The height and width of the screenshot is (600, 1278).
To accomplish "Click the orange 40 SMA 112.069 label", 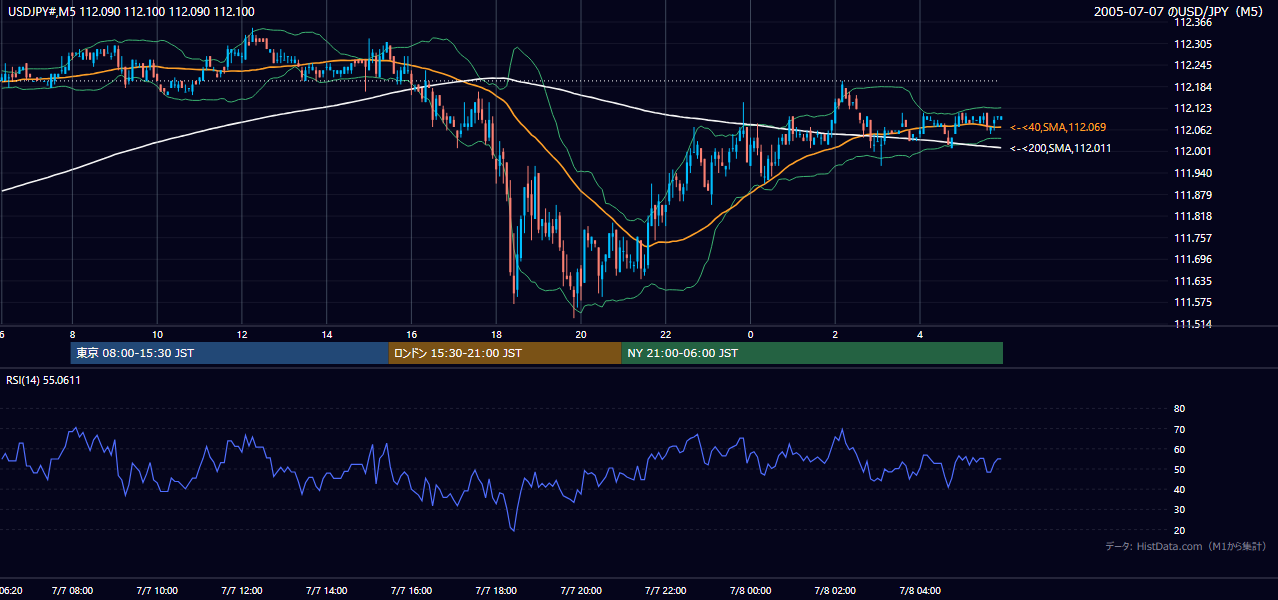I will (1058, 127).
